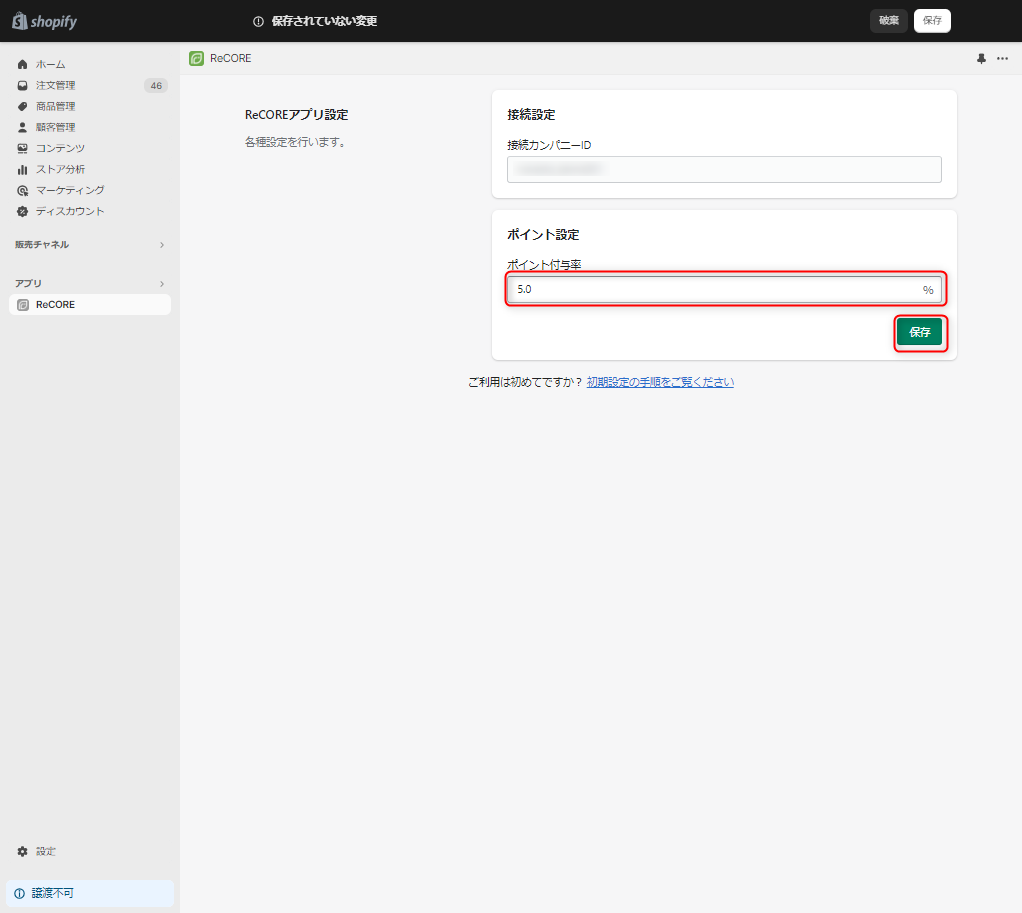Open ディスカウント menu item
Screen dimensions: 1022x913
pyautogui.click(x=70, y=210)
